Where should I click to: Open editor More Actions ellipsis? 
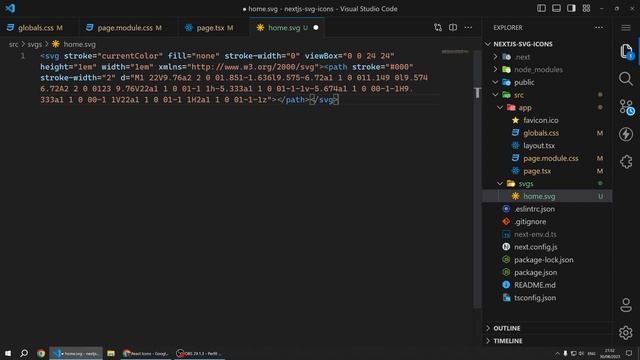point(468,27)
